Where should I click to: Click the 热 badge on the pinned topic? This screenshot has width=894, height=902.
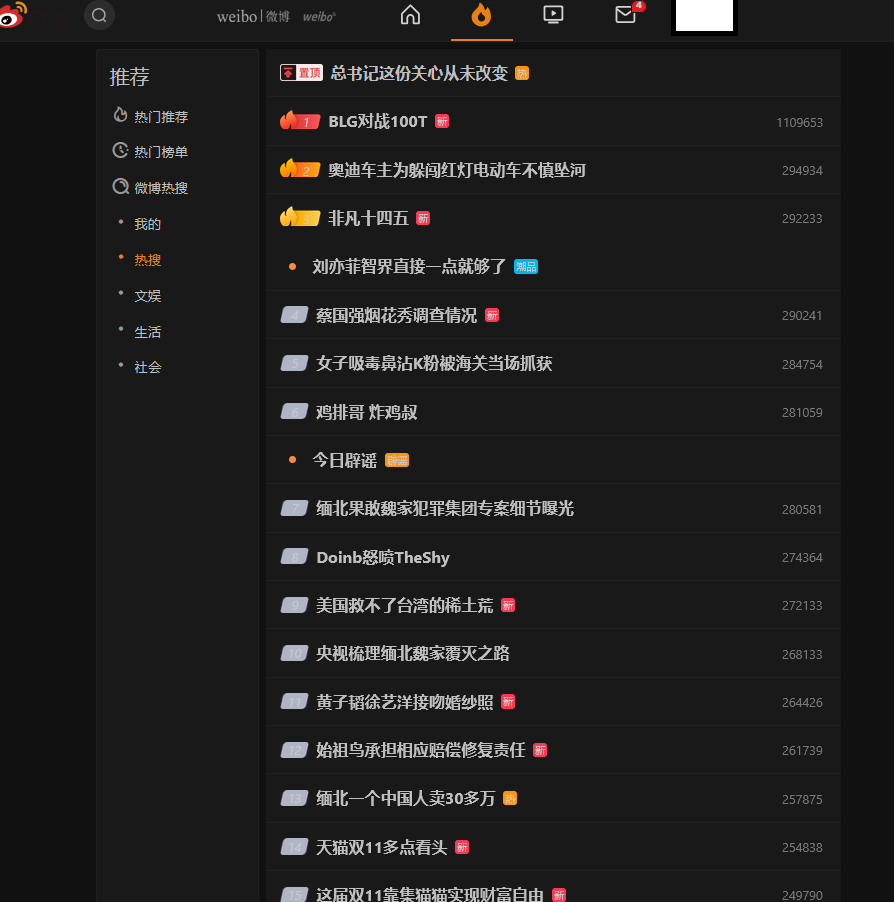tap(522, 74)
